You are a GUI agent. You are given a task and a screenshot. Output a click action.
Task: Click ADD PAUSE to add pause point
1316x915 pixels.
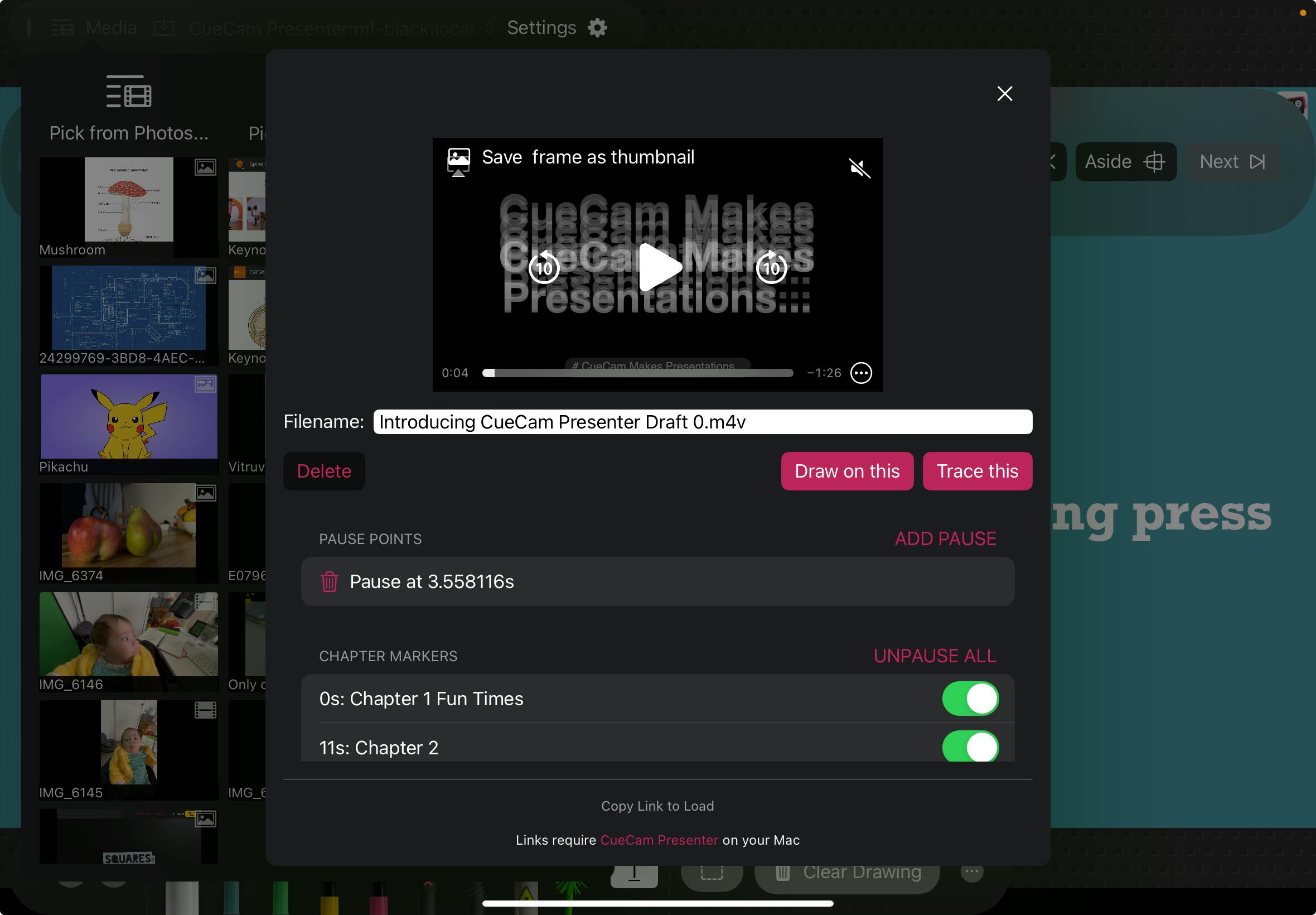click(945, 539)
